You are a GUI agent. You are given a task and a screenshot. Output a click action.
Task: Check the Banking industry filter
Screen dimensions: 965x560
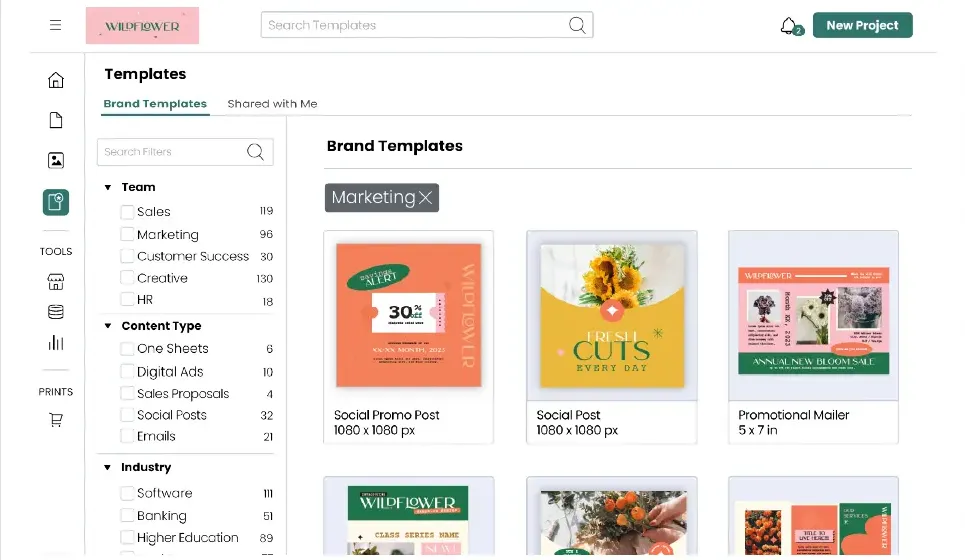tap(127, 516)
